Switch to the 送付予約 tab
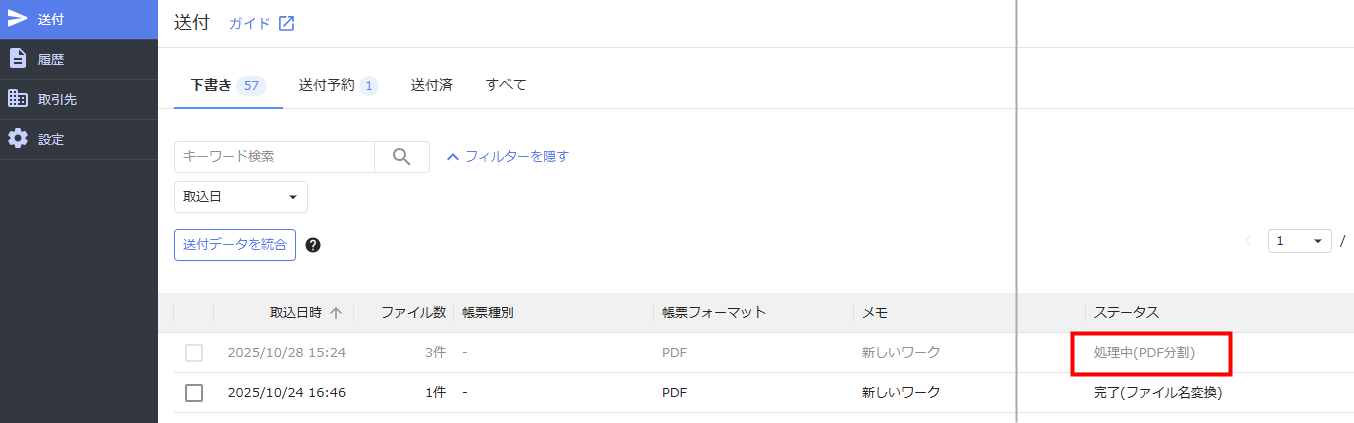 click(x=338, y=85)
